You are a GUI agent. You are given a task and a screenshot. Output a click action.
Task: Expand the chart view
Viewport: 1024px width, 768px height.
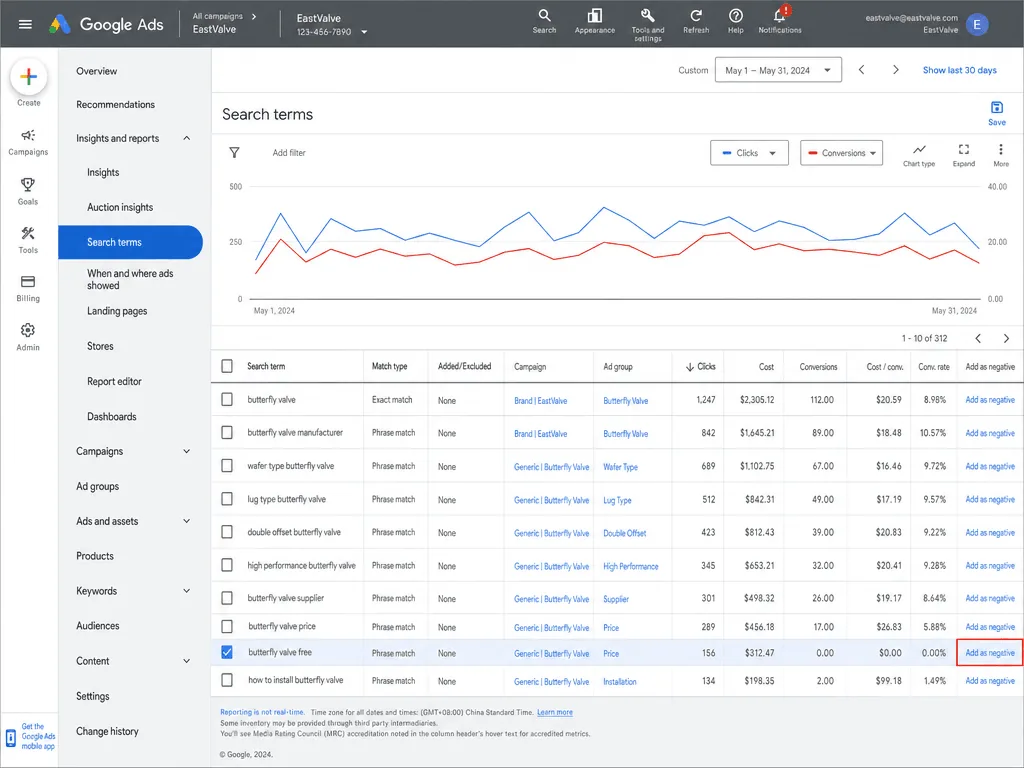(x=963, y=155)
